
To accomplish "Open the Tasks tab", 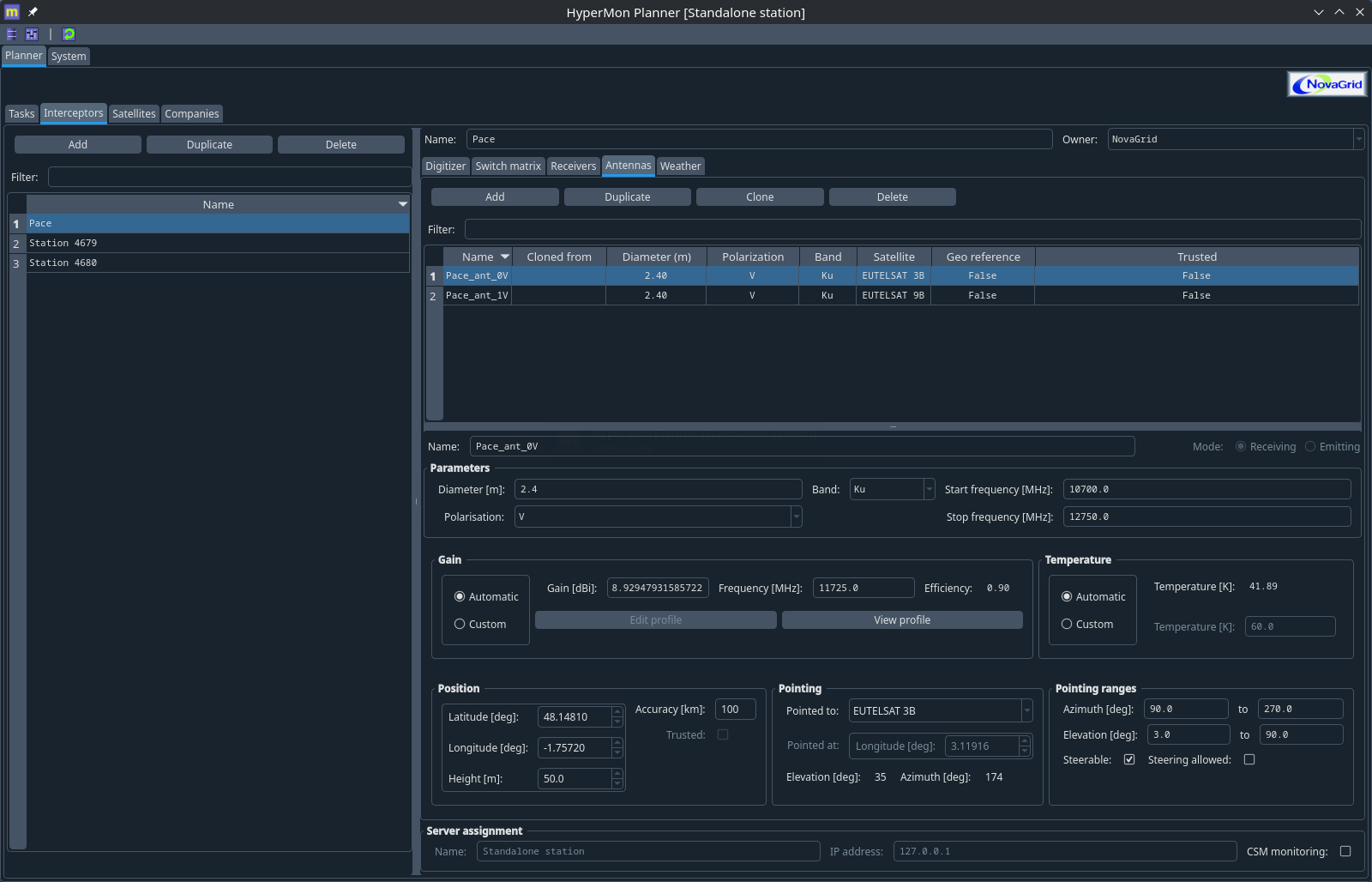I will [22, 114].
